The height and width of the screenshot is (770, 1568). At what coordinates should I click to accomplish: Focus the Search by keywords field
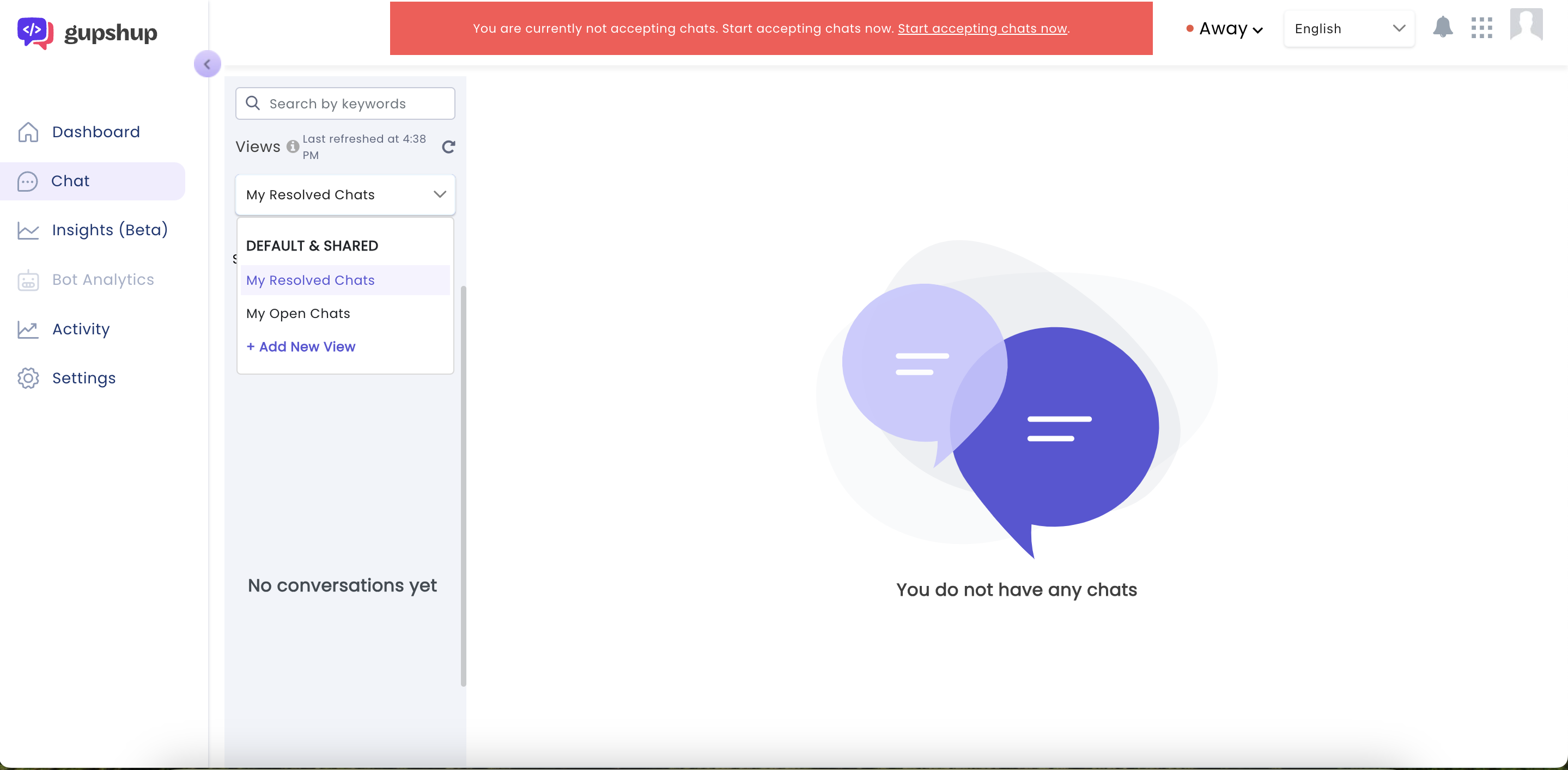click(345, 103)
